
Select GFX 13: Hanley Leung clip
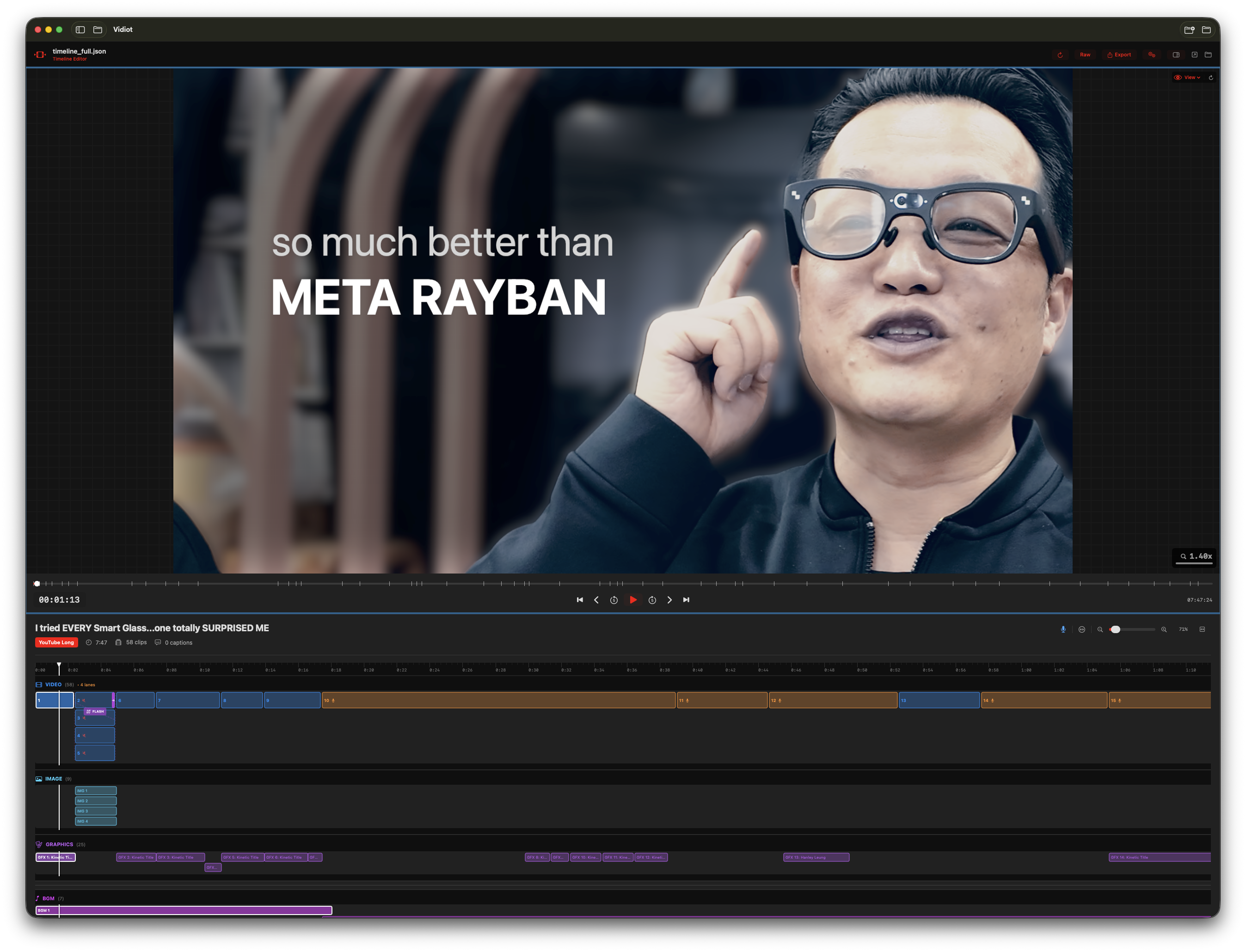tap(816, 857)
